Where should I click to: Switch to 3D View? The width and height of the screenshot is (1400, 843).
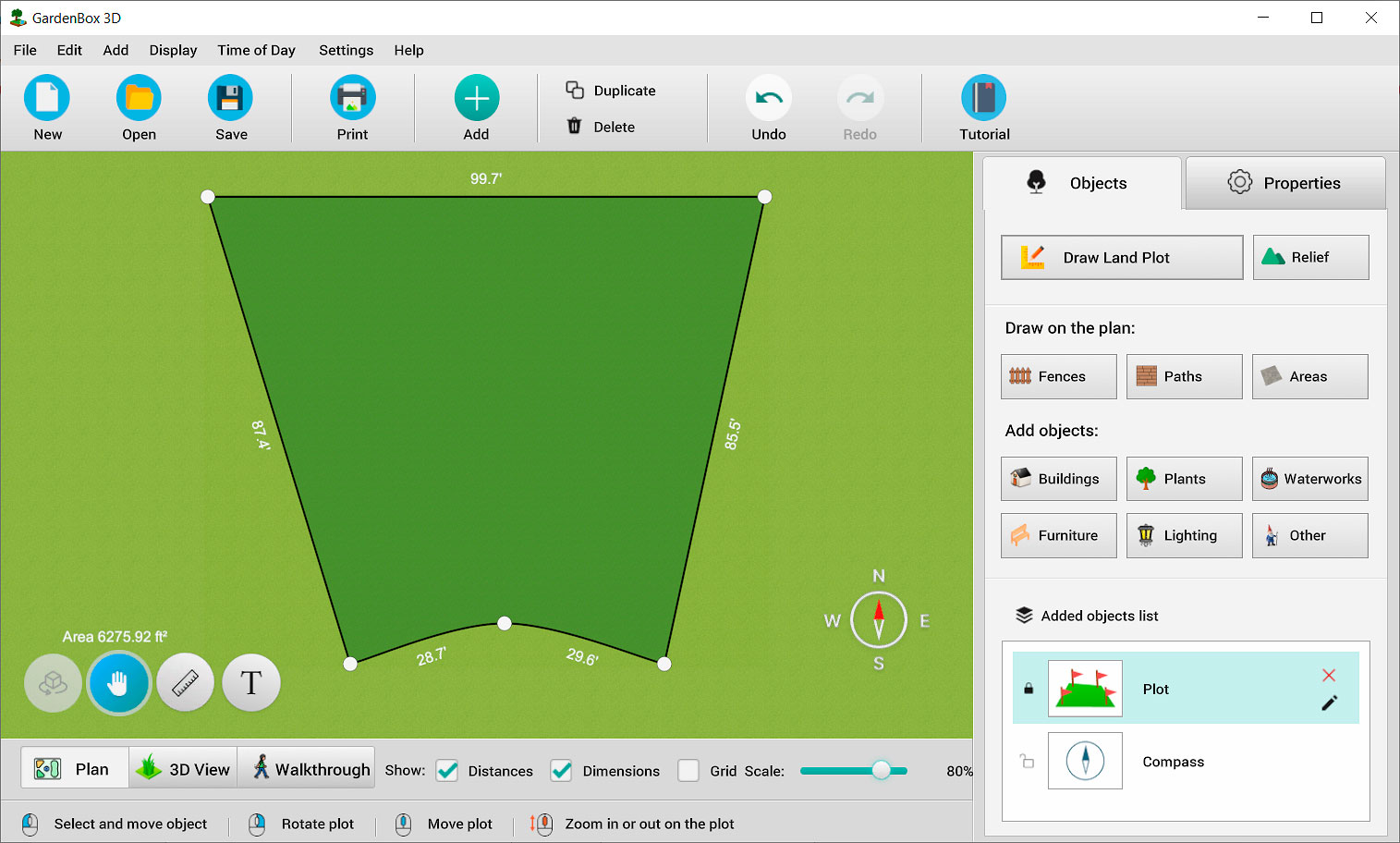coord(183,768)
